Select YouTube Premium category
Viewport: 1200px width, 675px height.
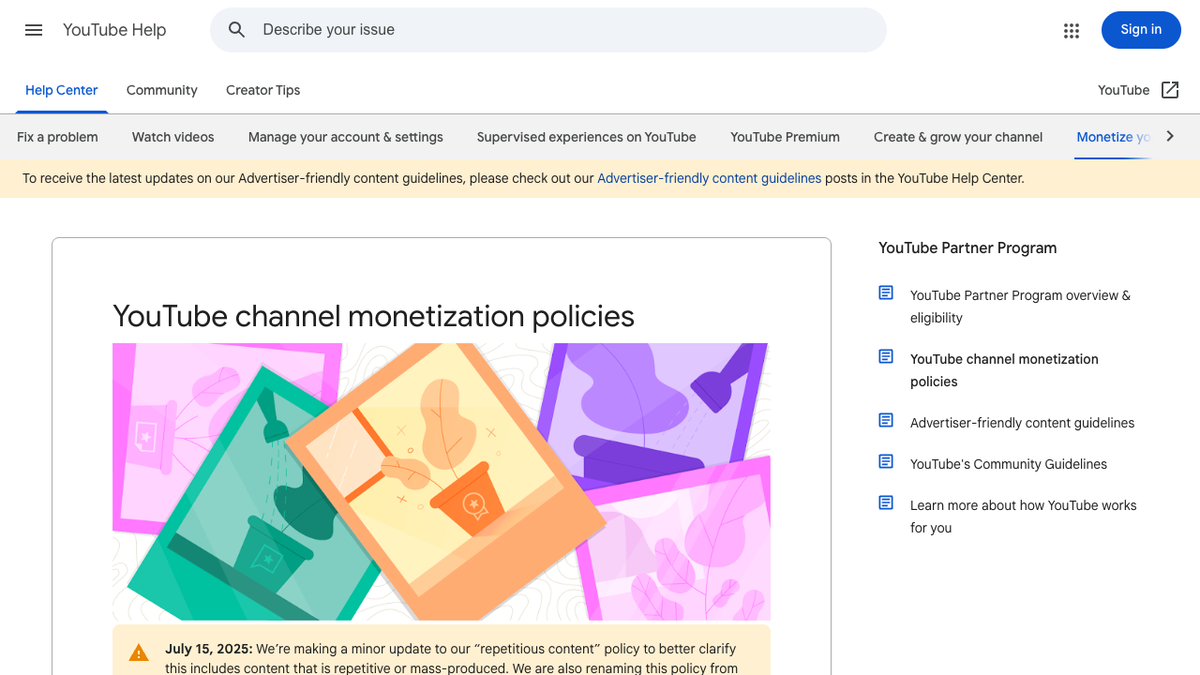point(785,137)
